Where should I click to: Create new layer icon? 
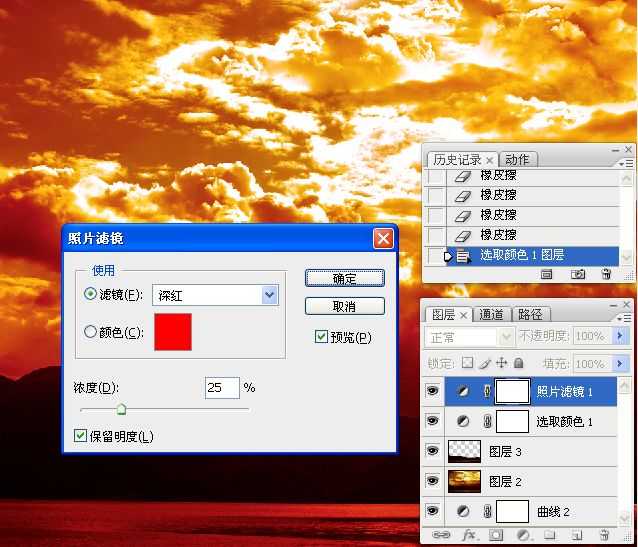click(x=577, y=535)
